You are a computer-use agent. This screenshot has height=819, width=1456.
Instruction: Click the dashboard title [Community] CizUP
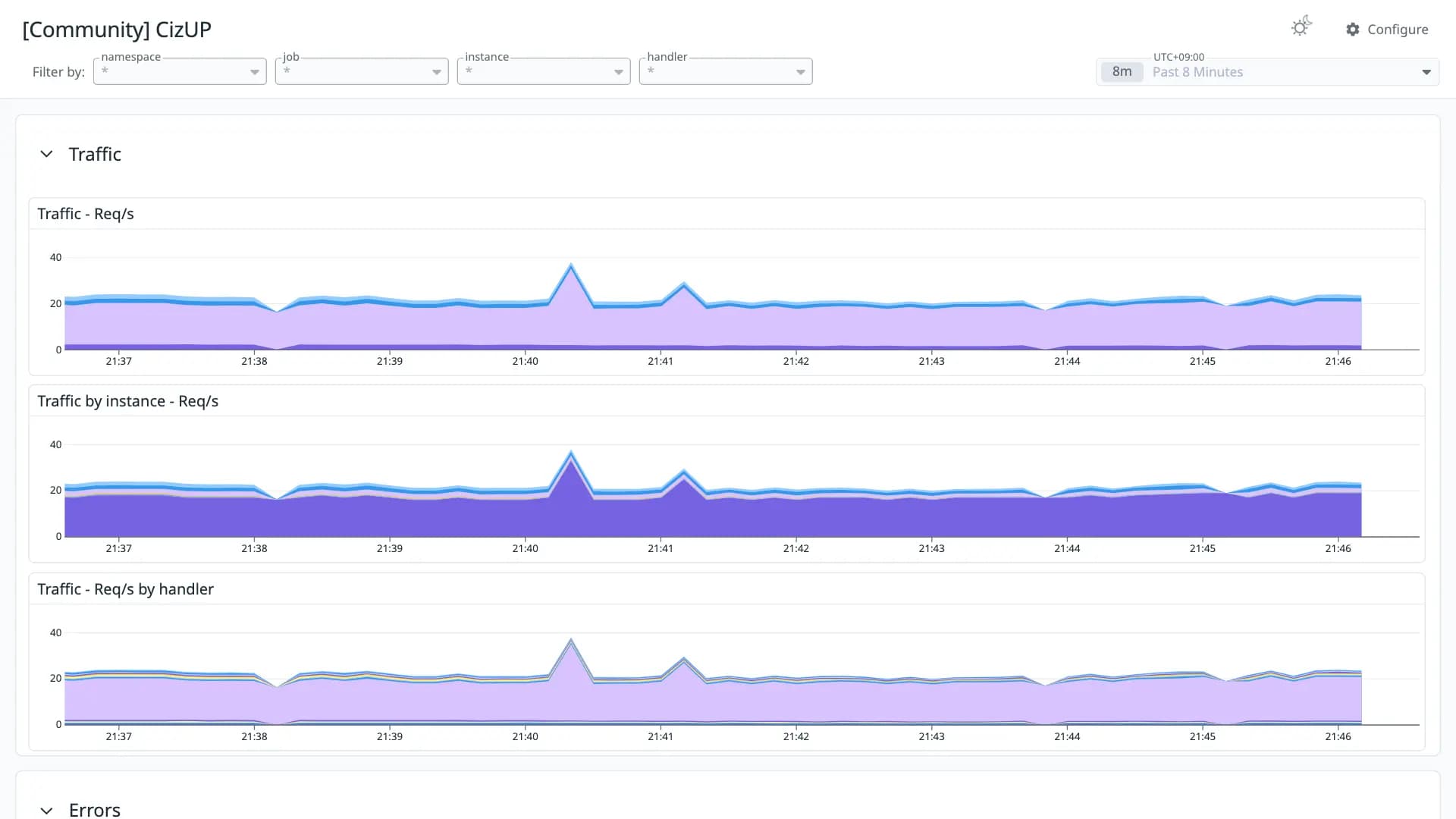[x=117, y=30]
